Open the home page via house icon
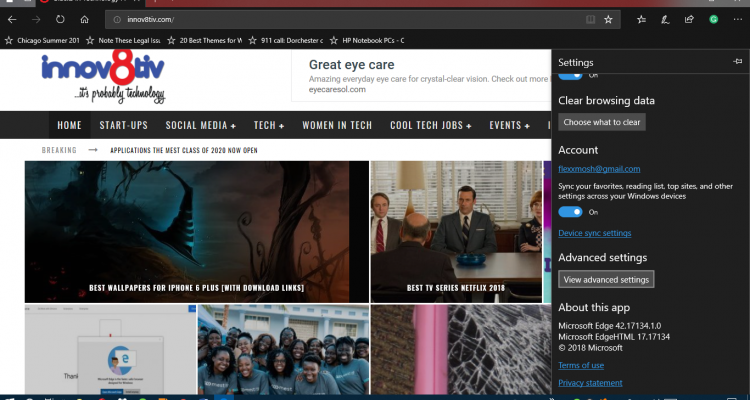This screenshot has width=750, height=400. tap(84, 20)
